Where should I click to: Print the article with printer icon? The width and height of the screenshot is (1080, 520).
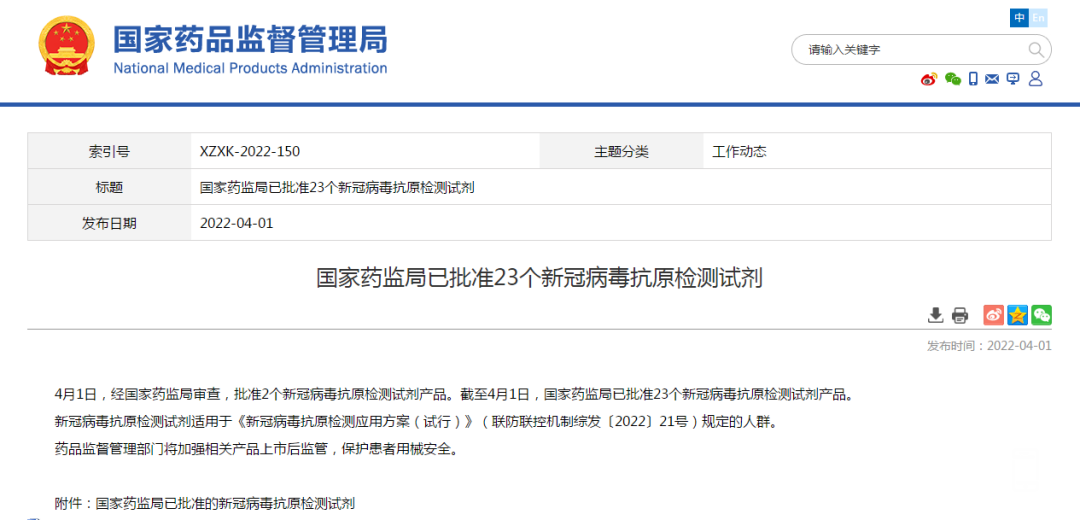960,316
